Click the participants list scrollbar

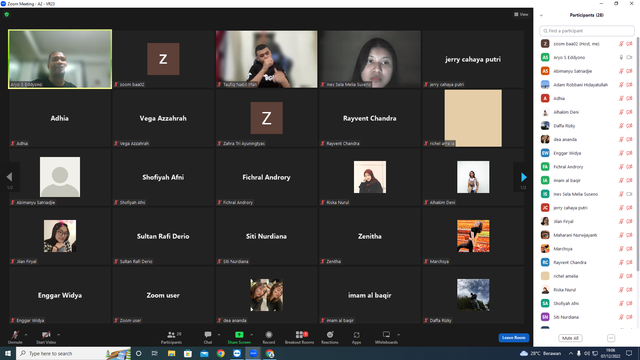(x=638, y=155)
